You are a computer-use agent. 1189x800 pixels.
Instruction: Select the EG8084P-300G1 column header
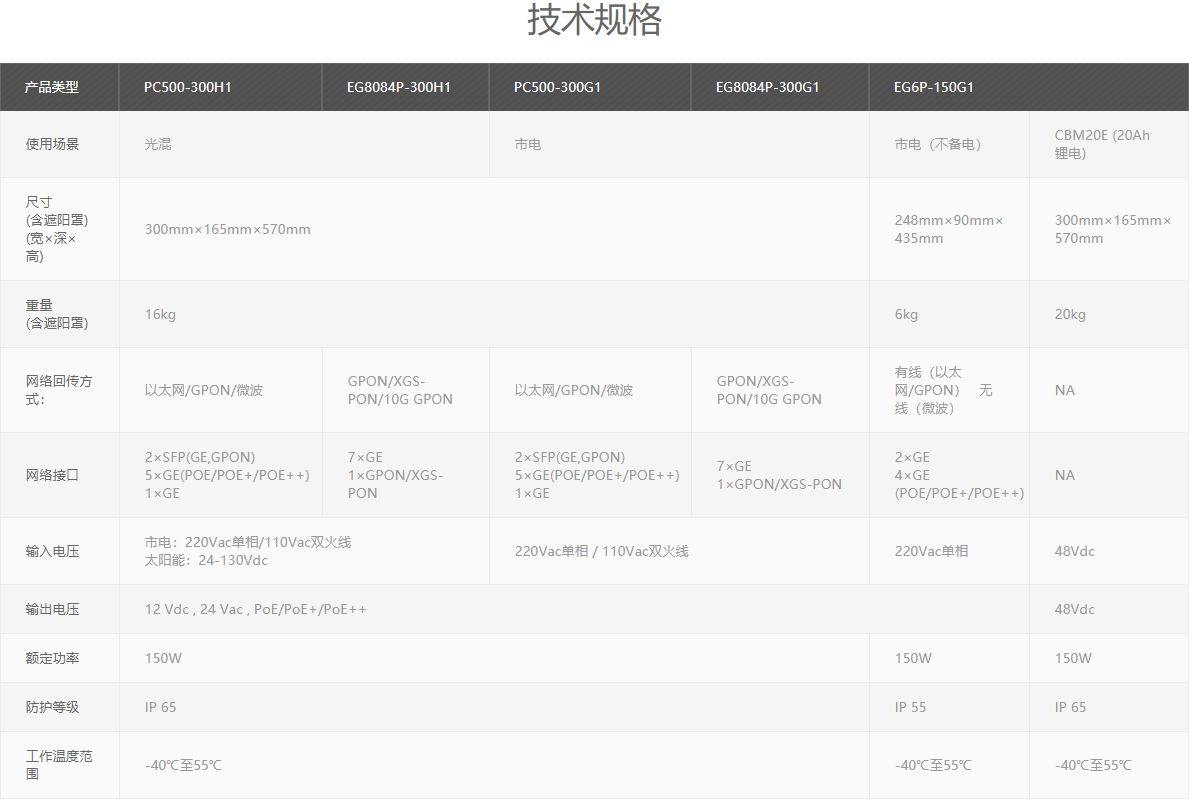click(x=780, y=87)
